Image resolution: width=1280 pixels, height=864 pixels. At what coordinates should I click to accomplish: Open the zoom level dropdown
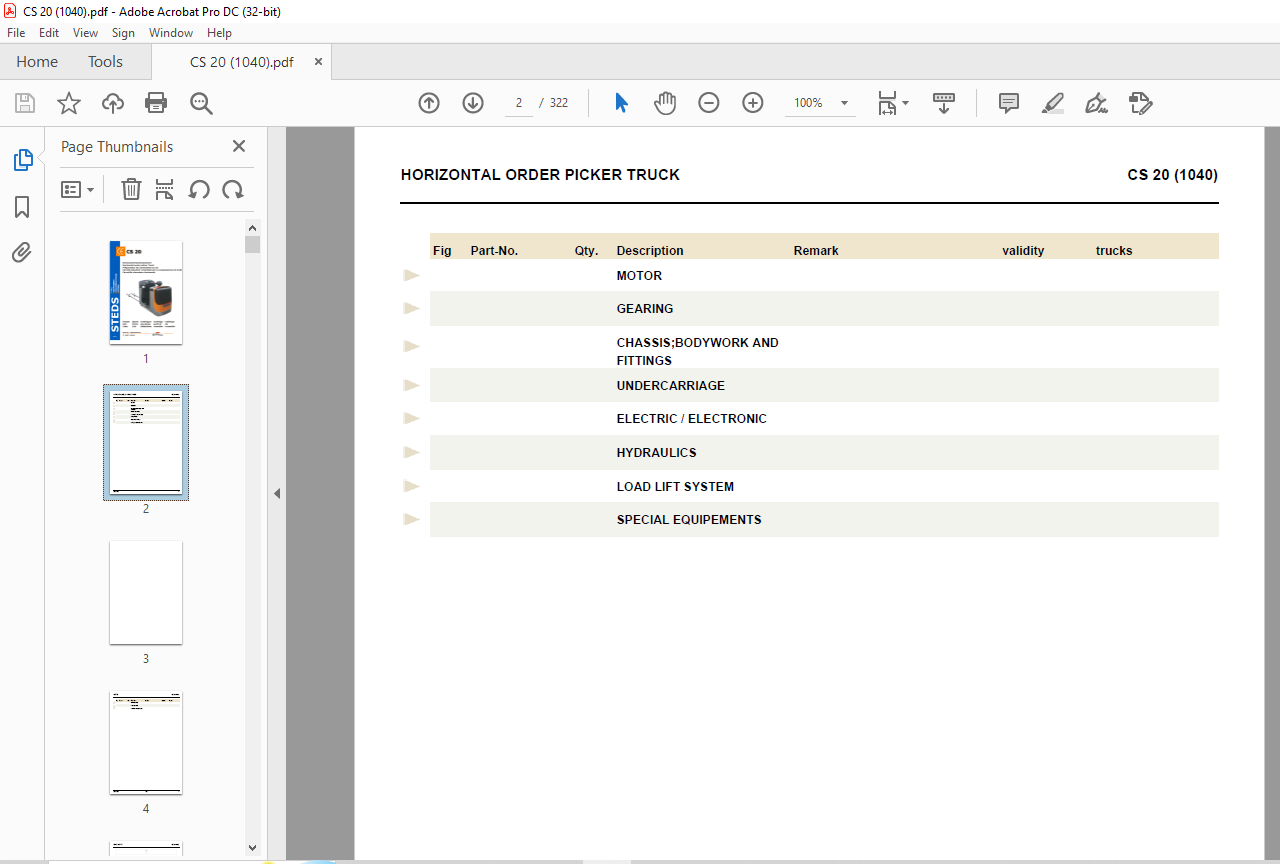tap(844, 103)
